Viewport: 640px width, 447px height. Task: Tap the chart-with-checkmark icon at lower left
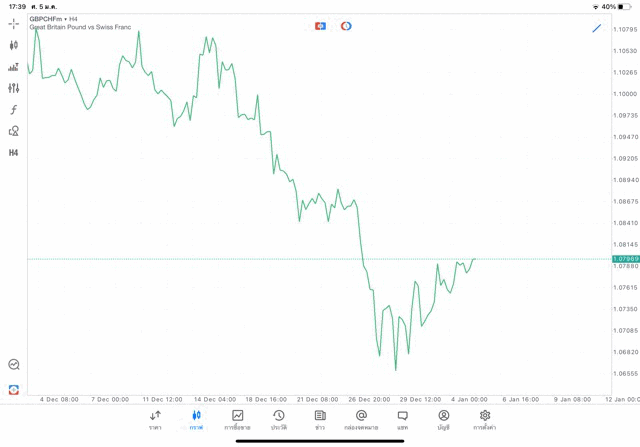(x=13, y=365)
